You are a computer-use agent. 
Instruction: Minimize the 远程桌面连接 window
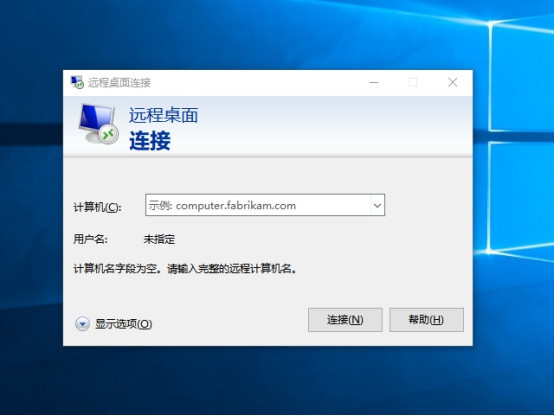pos(374,82)
